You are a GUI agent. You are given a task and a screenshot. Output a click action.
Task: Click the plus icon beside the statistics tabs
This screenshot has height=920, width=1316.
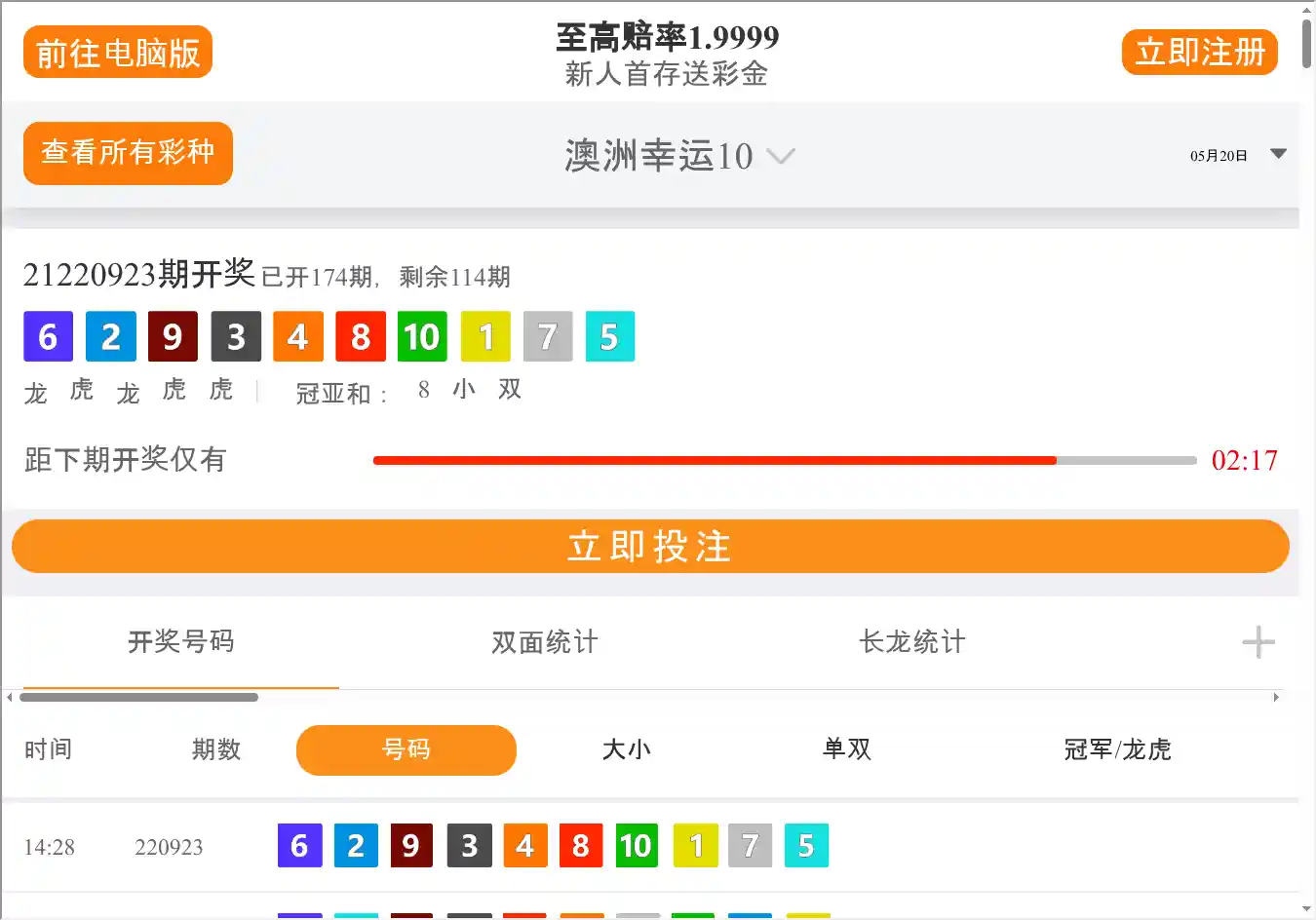point(1258,642)
